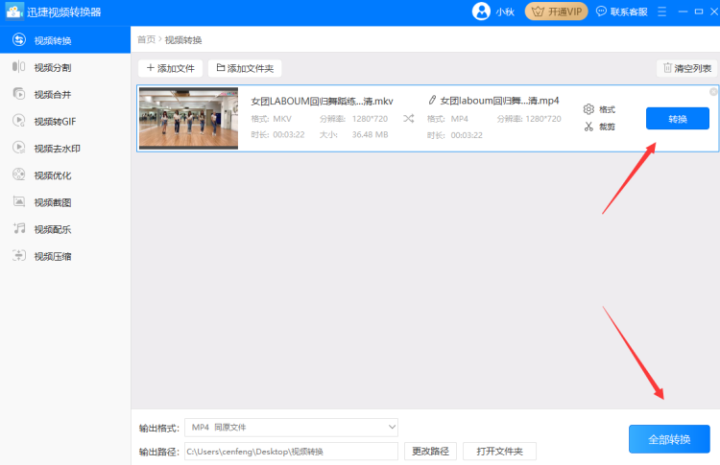Image resolution: width=720 pixels, height=465 pixels.
Task: Open the hamburger menu icon
Action: coord(662,11)
